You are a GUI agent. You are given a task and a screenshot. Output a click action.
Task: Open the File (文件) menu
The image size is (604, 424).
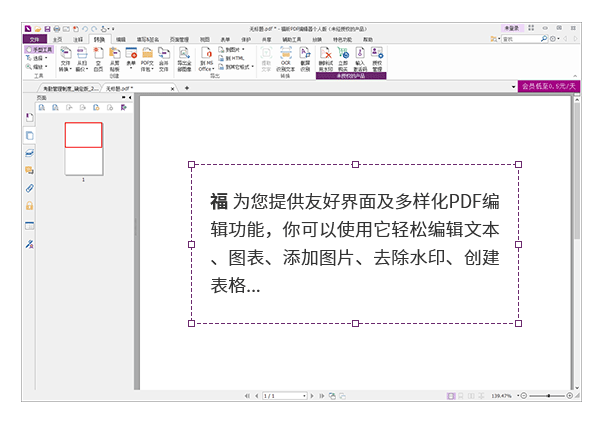point(33,38)
